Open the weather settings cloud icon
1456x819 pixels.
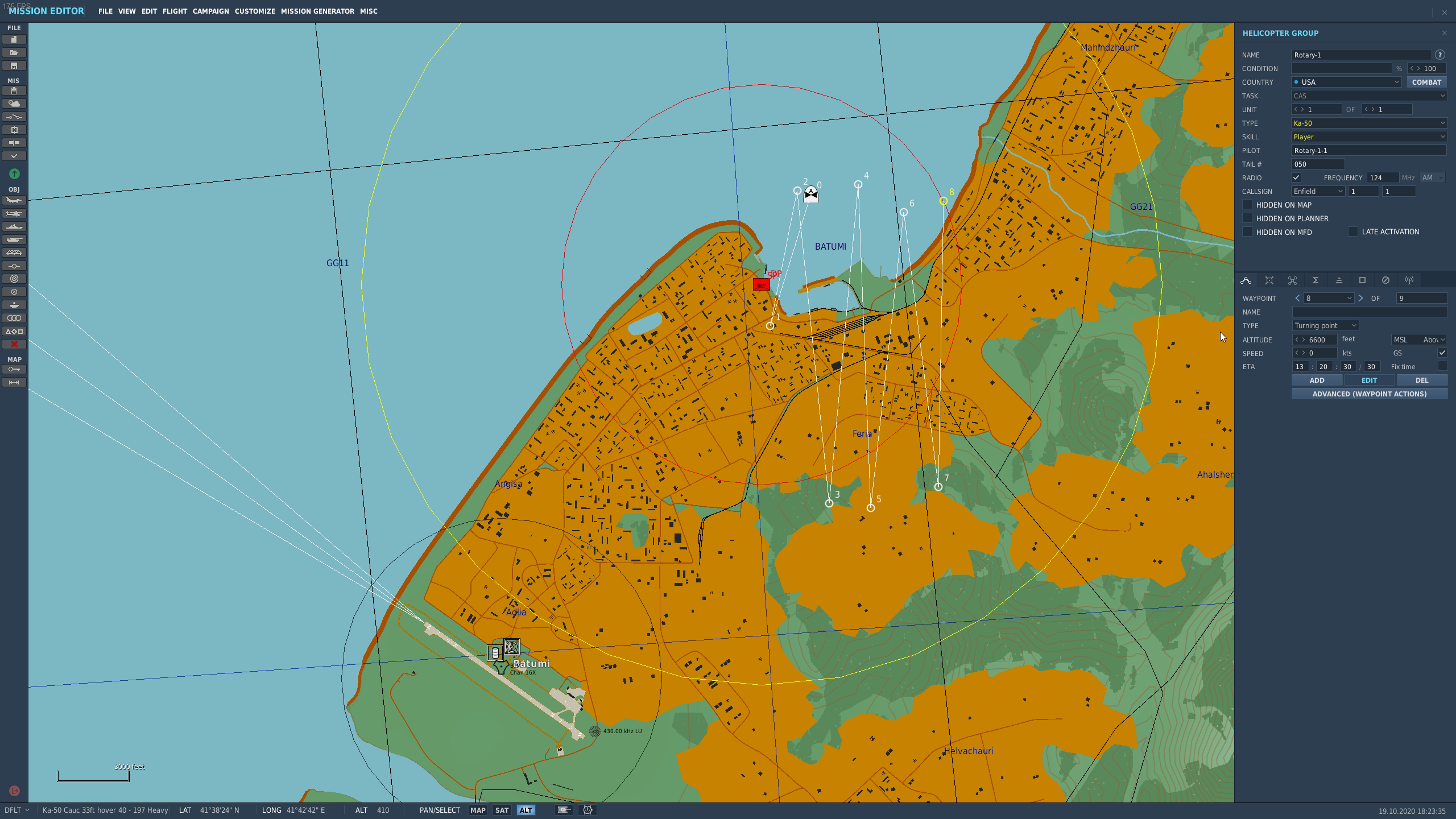tap(14, 104)
